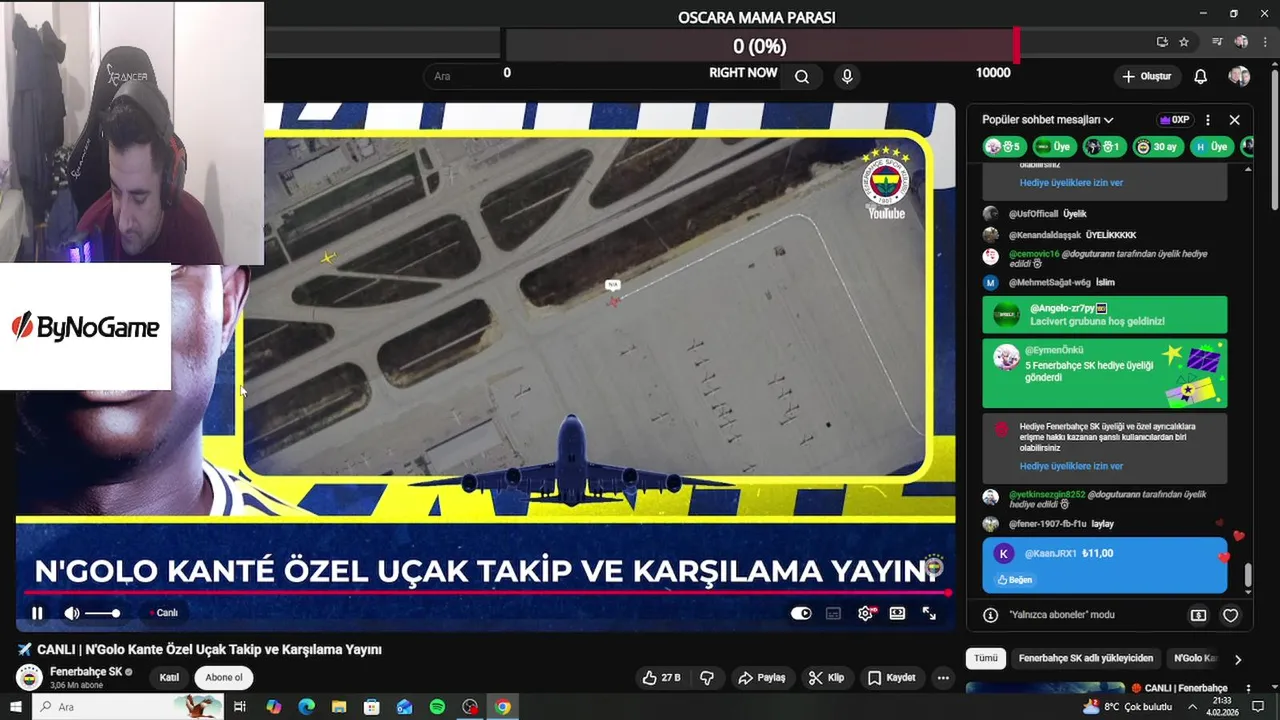Mute the video with the speaker icon

[x=72, y=613]
